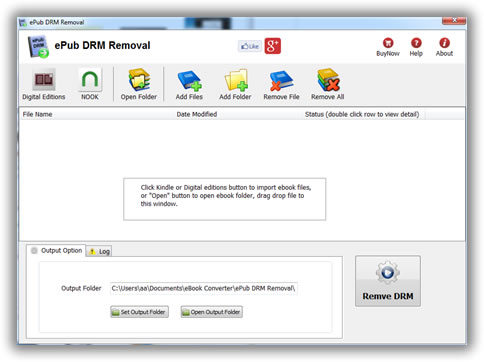This screenshot has width=484, height=362.
Task: Click Set Output Folder button
Action: coord(139,312)
